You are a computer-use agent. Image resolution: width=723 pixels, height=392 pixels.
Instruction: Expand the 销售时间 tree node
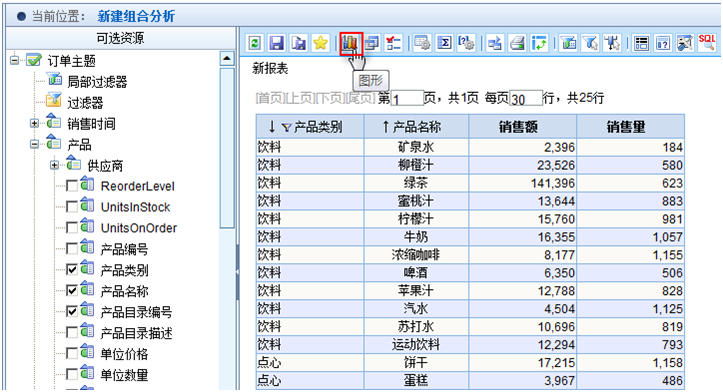(34, 123)
